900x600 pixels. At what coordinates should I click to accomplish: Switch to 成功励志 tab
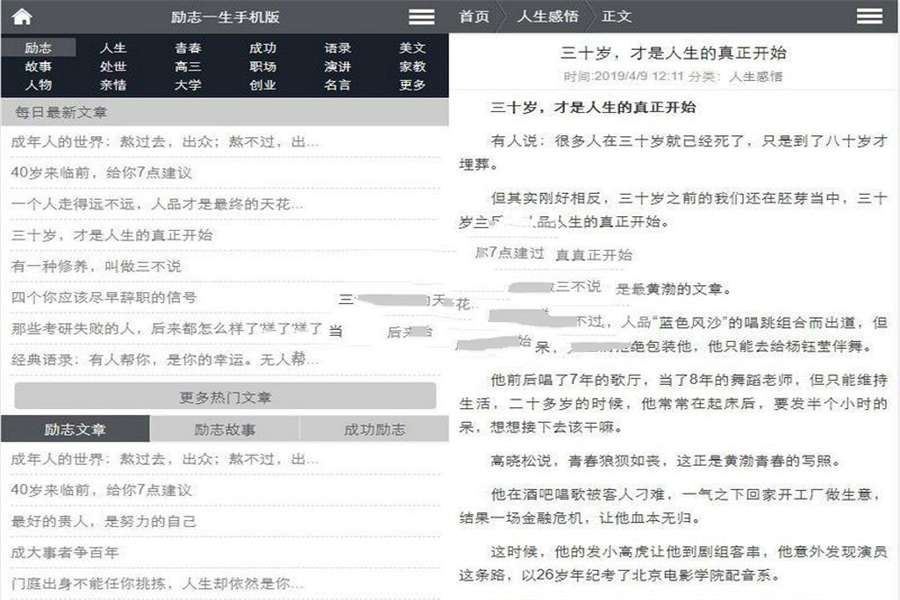[x=374, y=429]
